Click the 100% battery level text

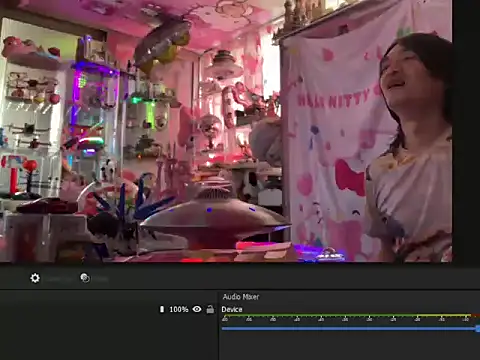coord(179,309)
